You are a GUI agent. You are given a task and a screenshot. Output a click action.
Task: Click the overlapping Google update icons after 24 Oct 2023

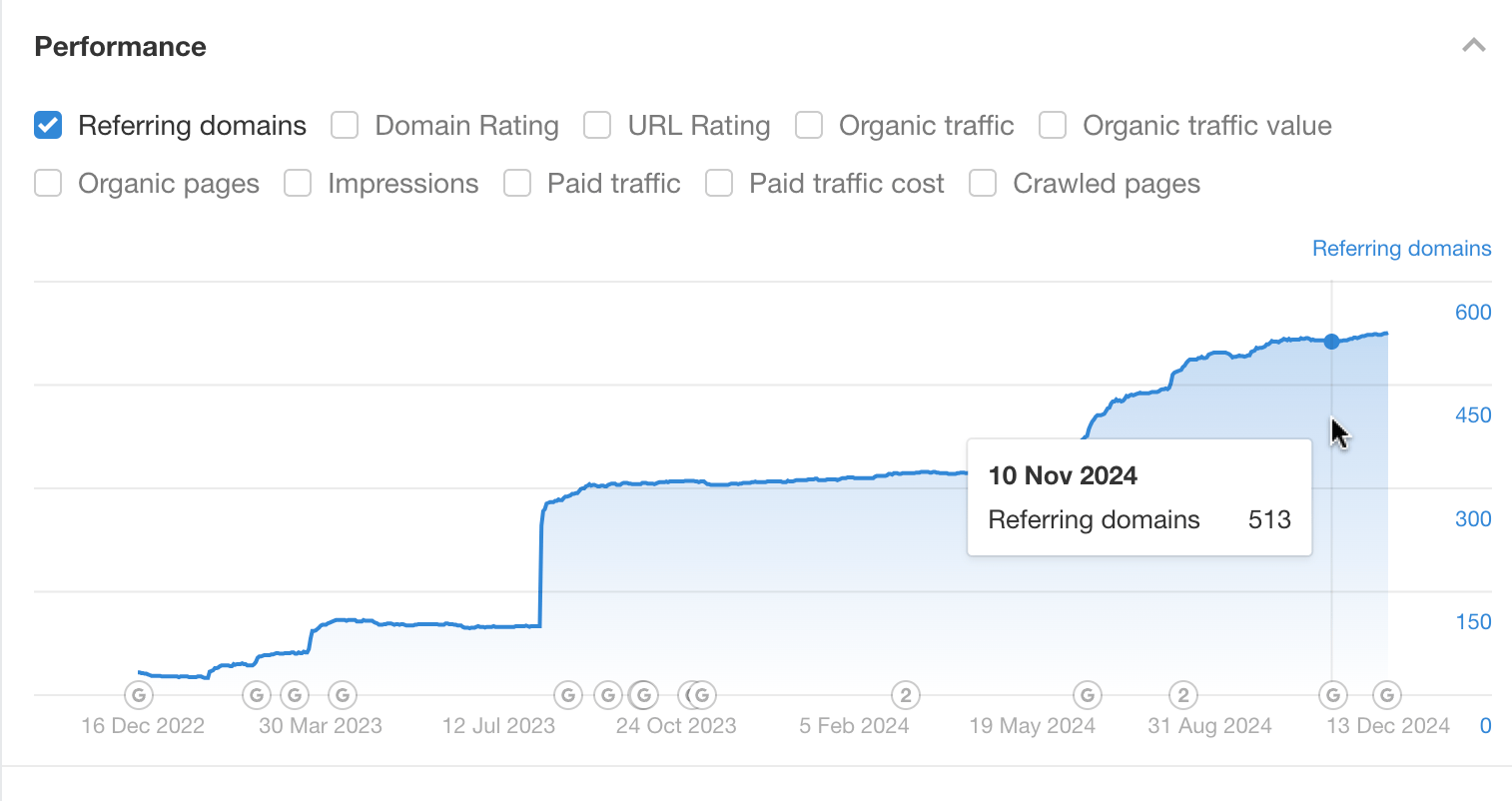[x=696, y=695]
